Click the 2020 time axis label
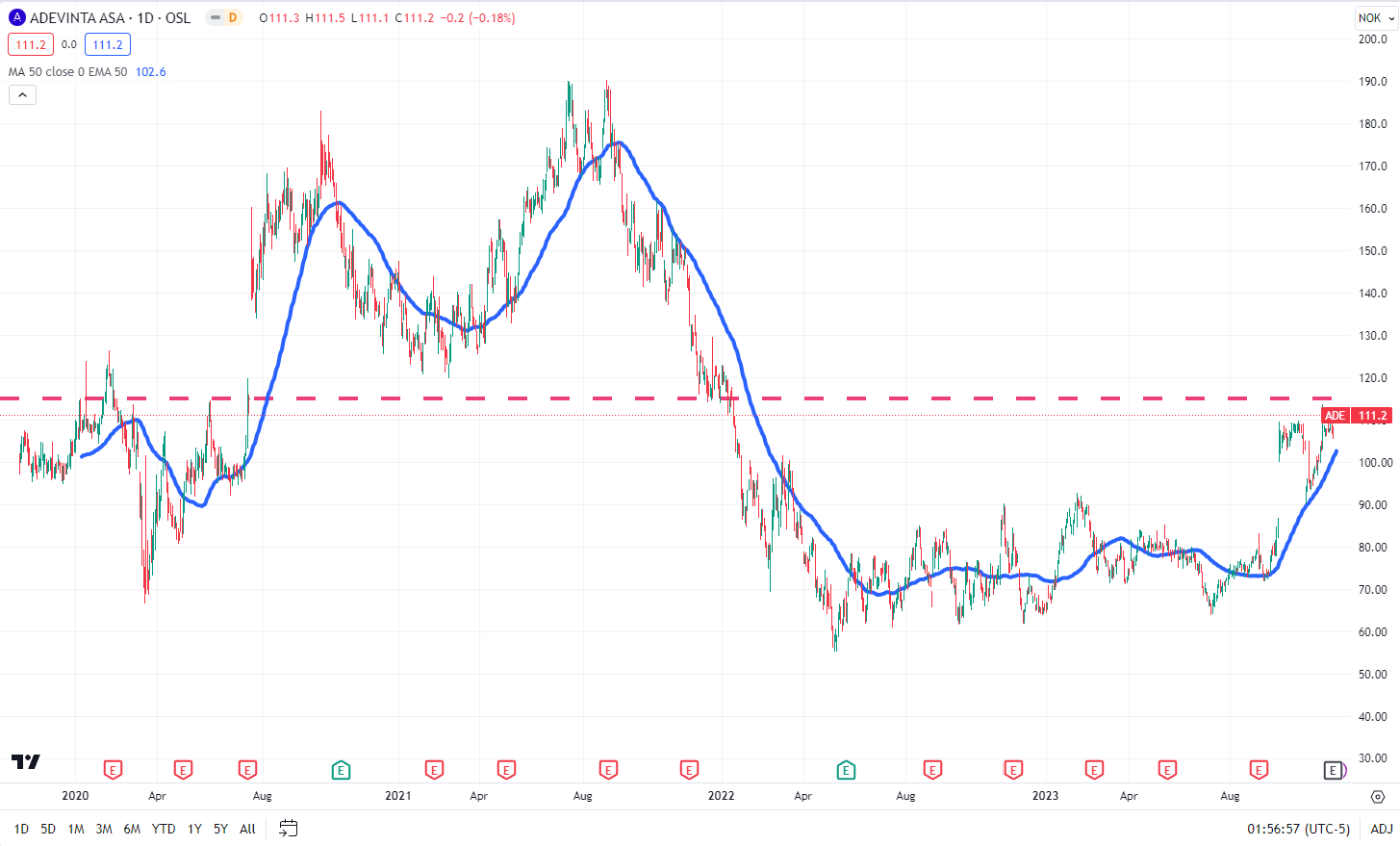The height and width of the screenshot is (846, 1400). (x=75, y=796)
